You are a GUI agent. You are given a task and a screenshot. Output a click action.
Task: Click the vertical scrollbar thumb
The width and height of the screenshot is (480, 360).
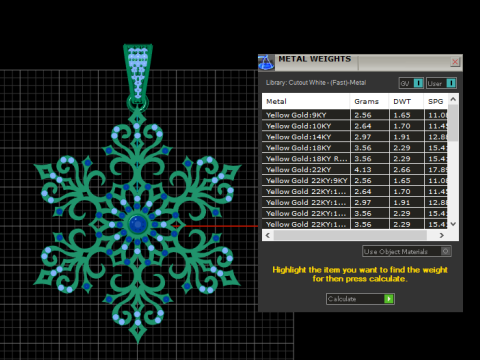[453, 122]
